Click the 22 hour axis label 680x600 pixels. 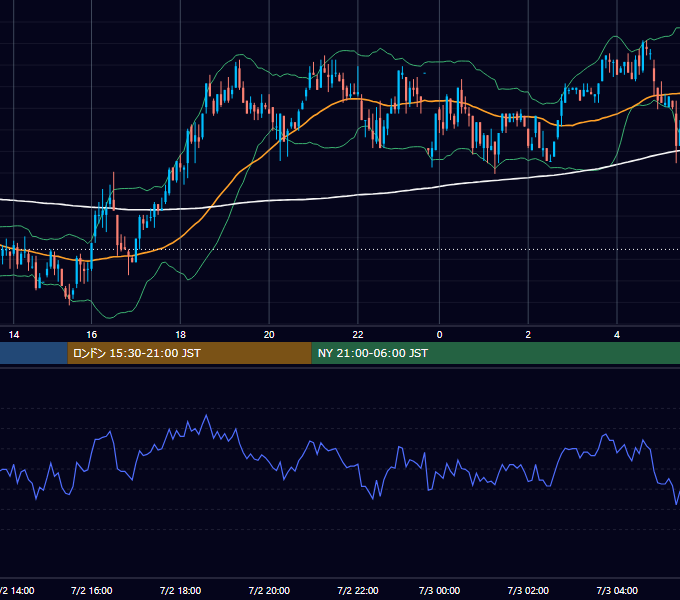pyautogui.click(x=358, y=335)
